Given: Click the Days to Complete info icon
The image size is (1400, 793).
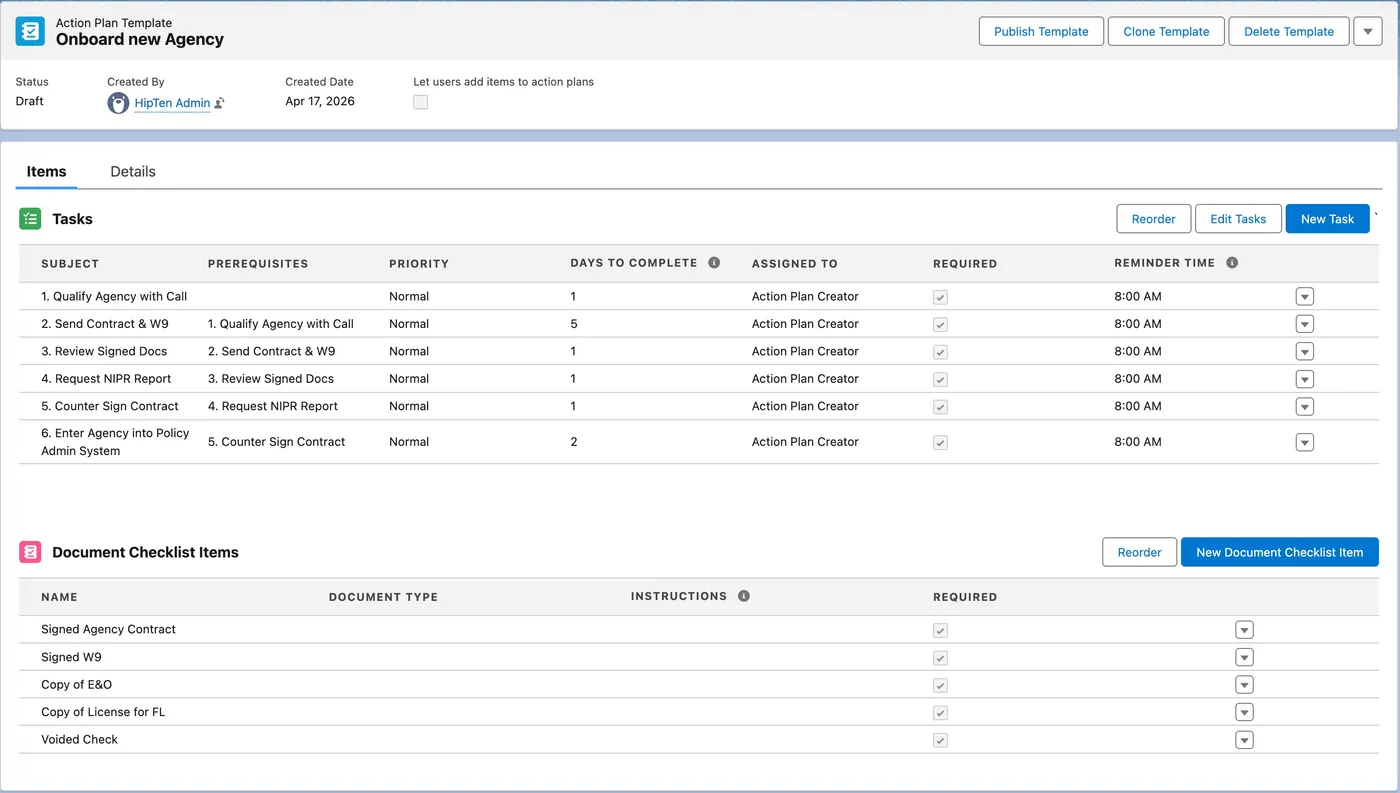Looking at the screenshot, I should (x=714, y=263).
